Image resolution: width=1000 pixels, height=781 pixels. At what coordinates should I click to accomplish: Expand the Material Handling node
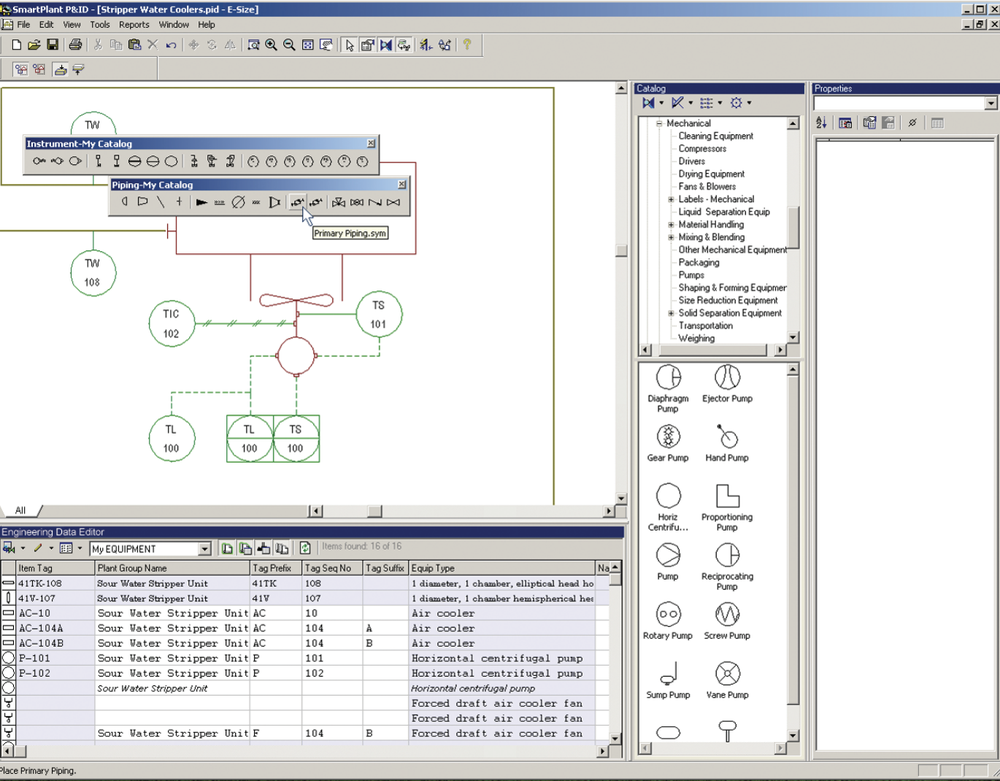tap(671, 224)
